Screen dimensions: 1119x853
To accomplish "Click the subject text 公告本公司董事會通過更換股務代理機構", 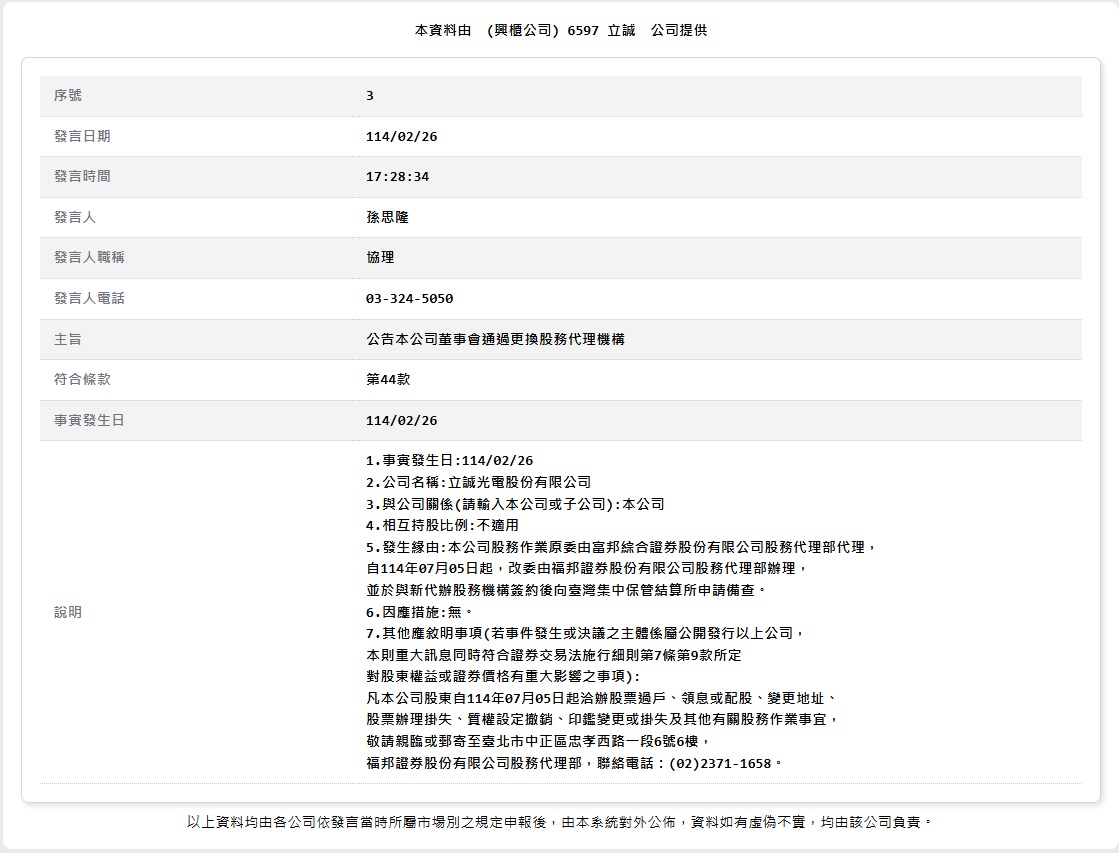I will point(495,340).
